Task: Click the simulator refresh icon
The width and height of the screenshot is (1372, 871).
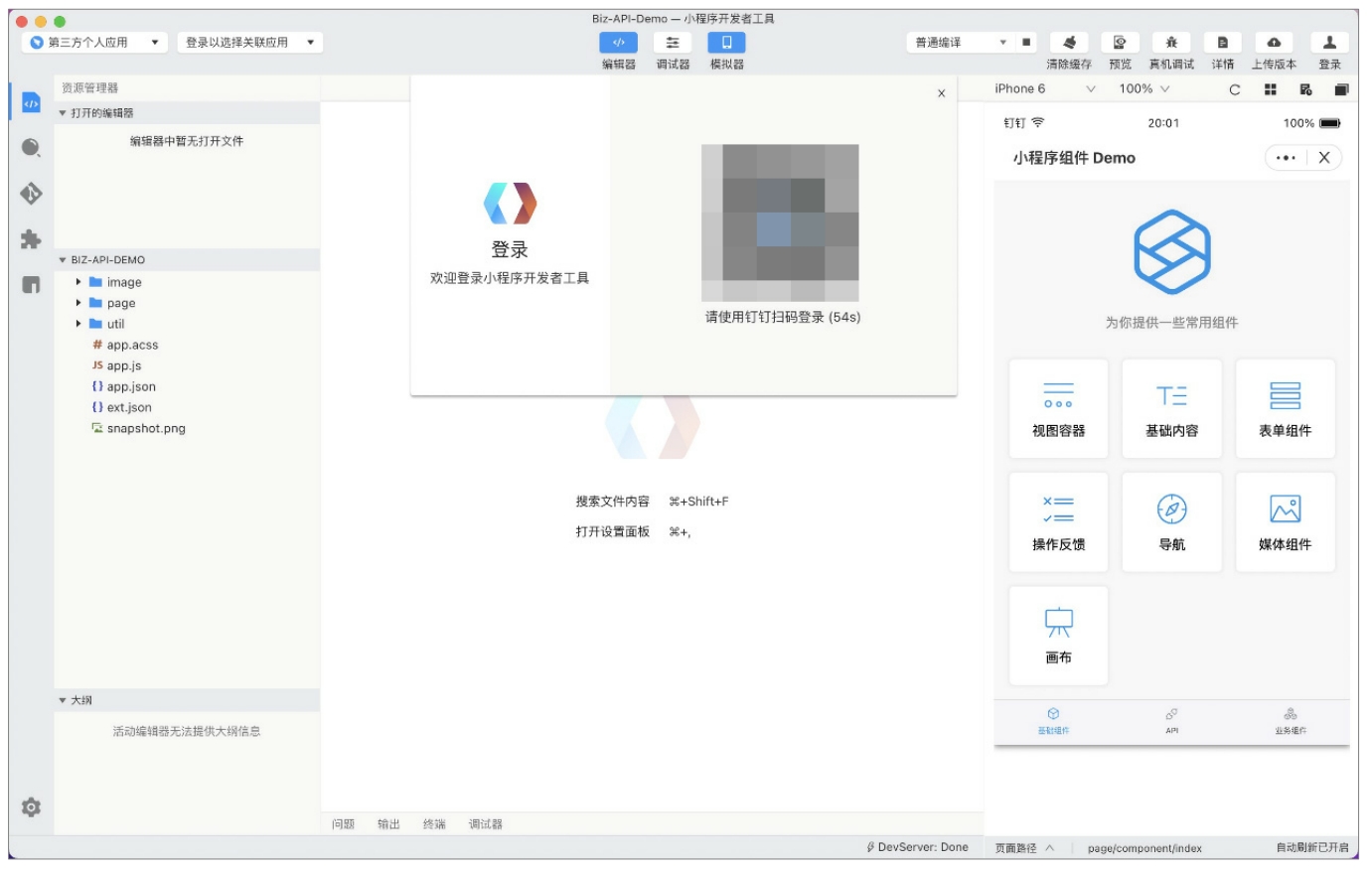Action: pos(1235,89)
